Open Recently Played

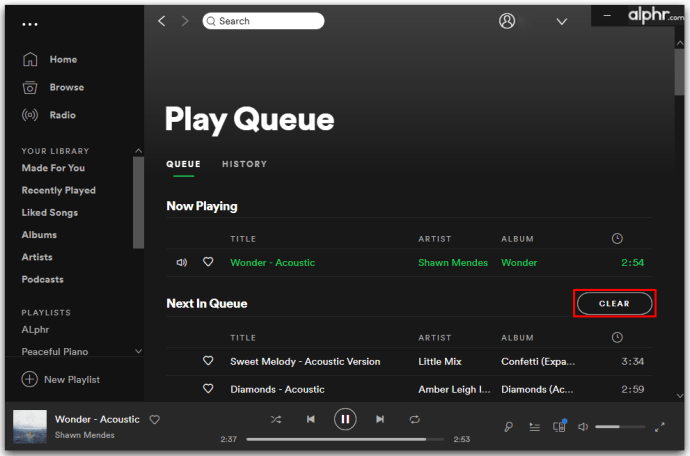59,190
